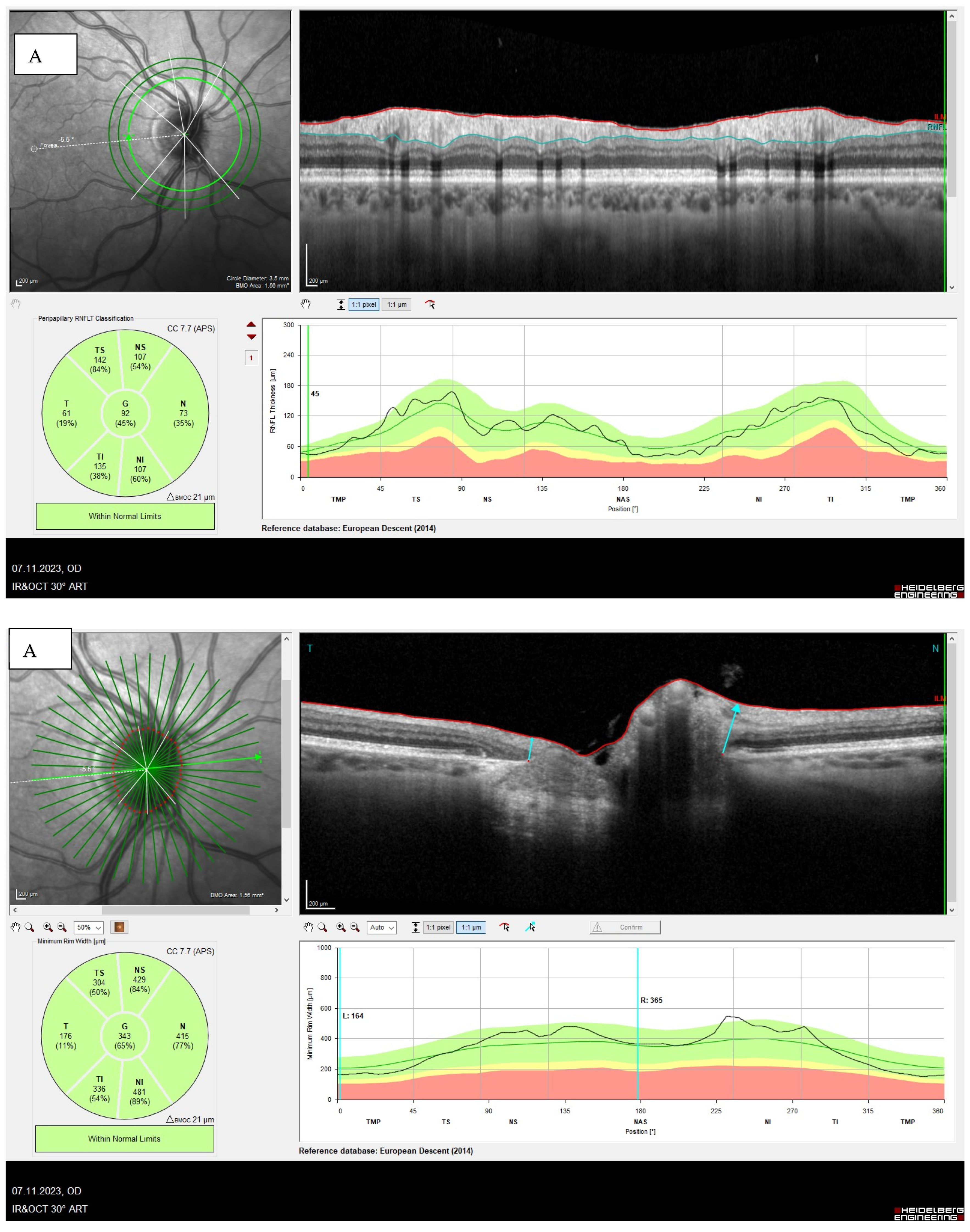970x1232 pixels.
Task: Click zoom-in magnifier under lower fundus image
Action: tap(48, 927)
